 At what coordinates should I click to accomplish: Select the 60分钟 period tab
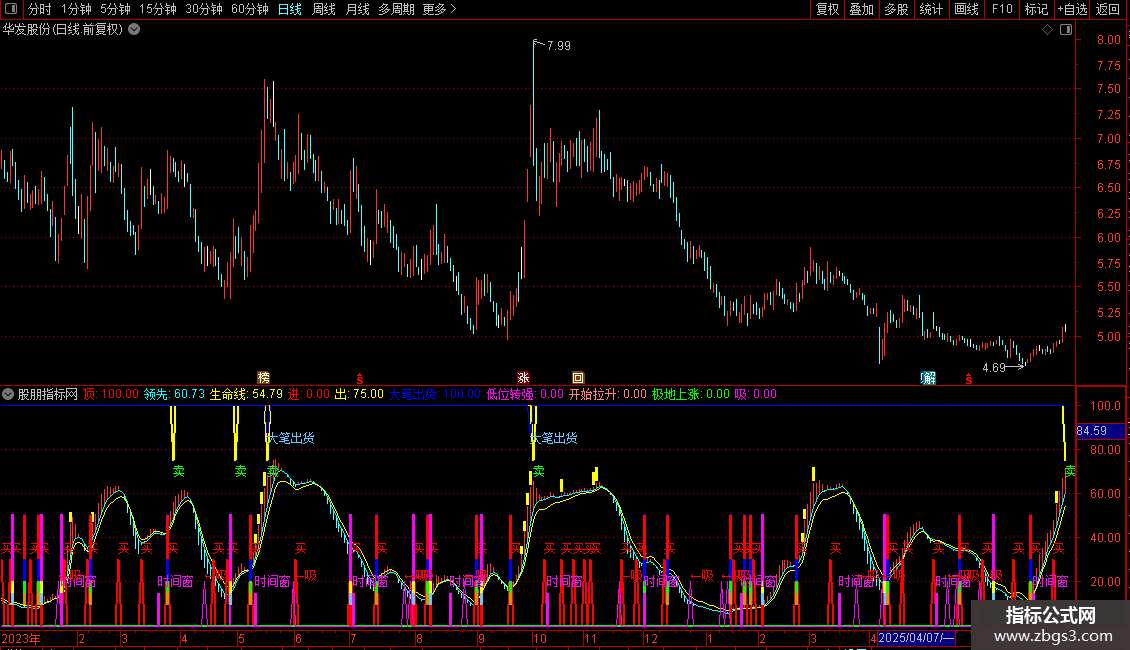click(249, 10)
